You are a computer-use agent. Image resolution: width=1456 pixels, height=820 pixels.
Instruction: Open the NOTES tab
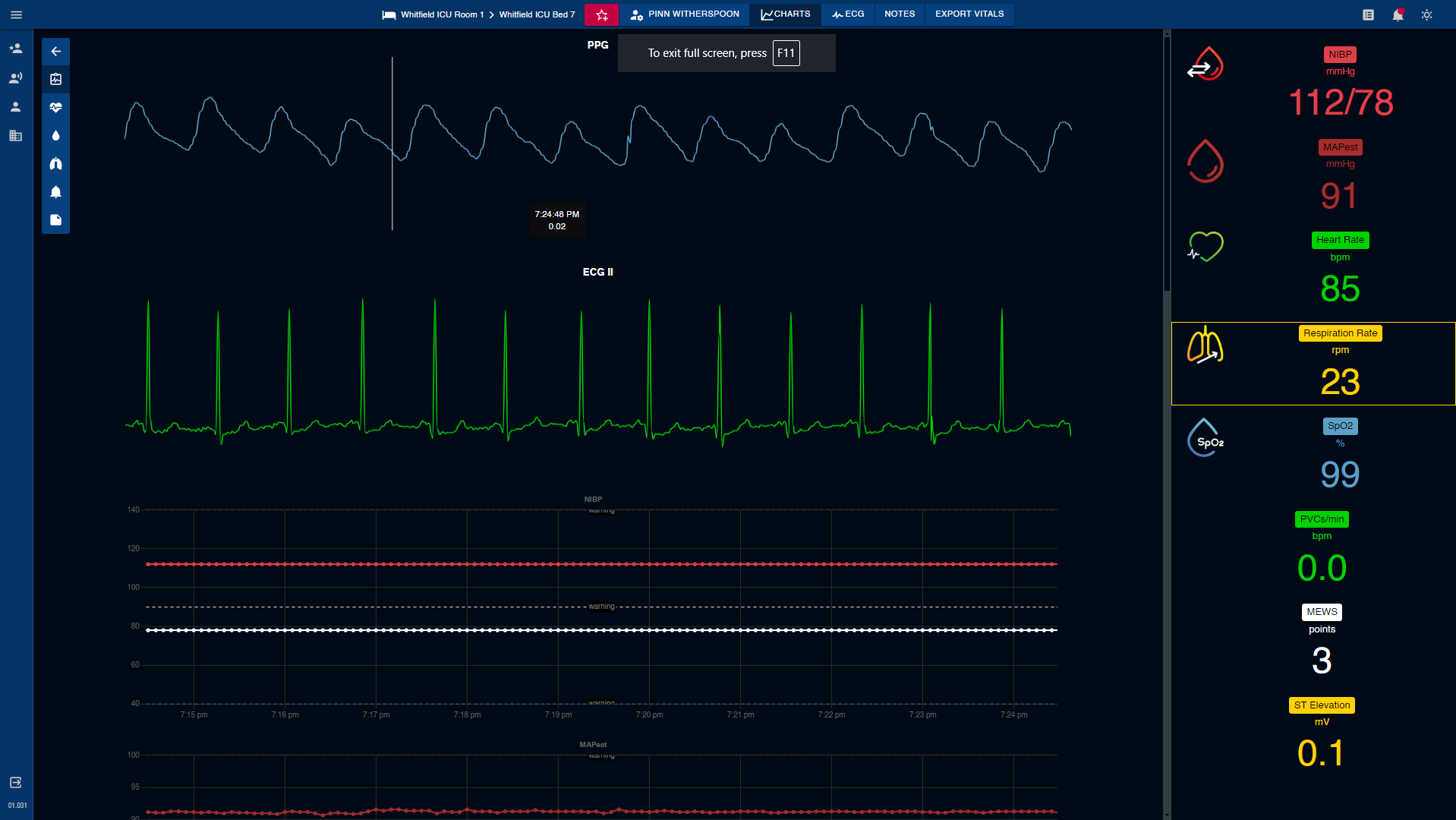[899, 14]
